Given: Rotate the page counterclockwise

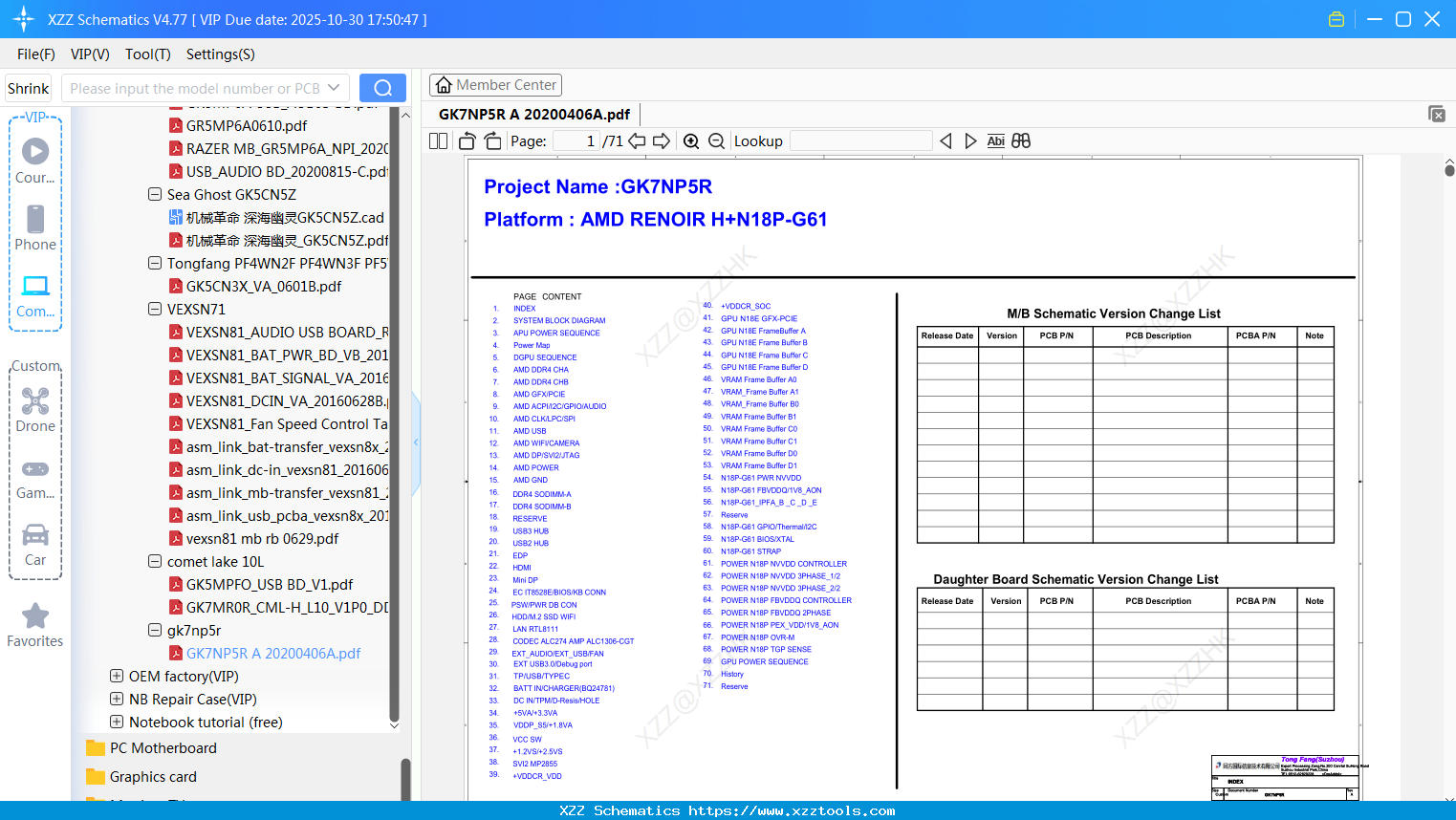Looking at the screenshot, I should pos(467,140).
